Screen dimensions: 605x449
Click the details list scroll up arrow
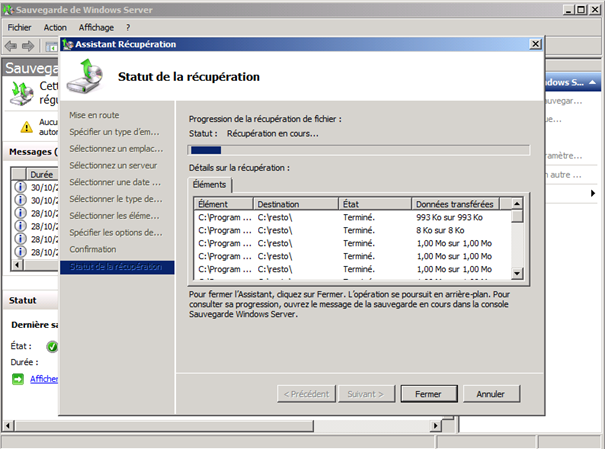pos(517,203)
